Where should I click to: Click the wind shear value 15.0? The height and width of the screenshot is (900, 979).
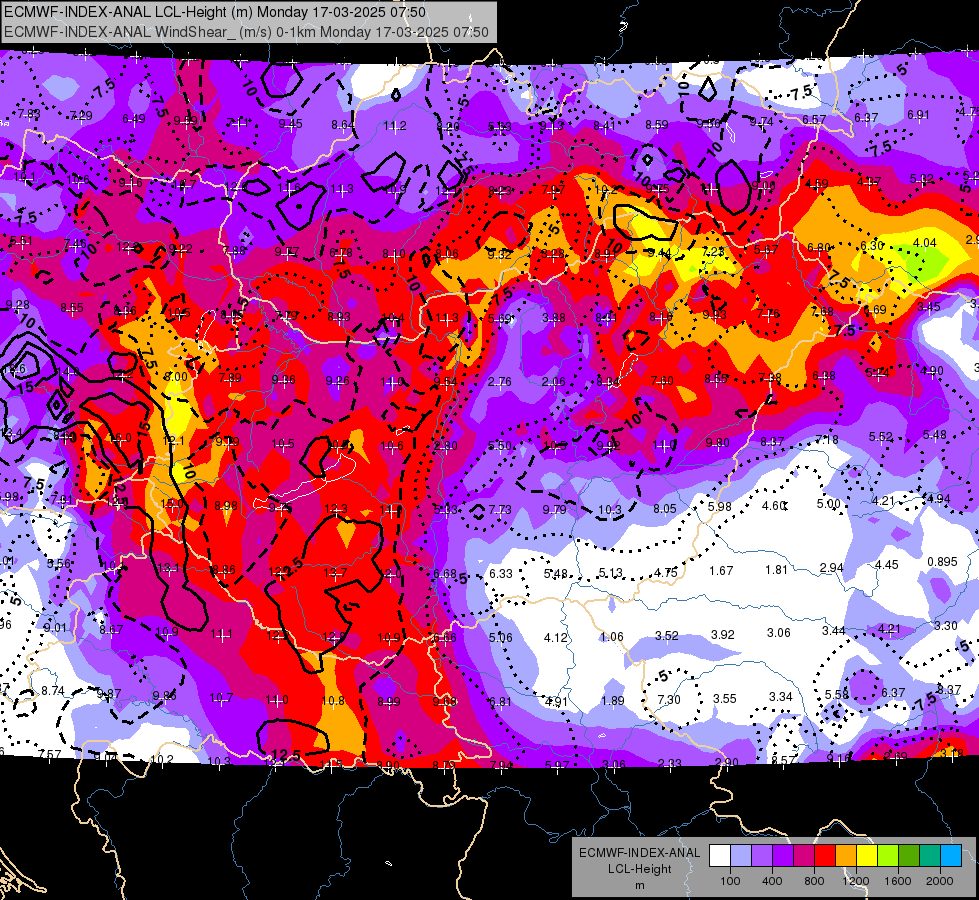point(172,503)
